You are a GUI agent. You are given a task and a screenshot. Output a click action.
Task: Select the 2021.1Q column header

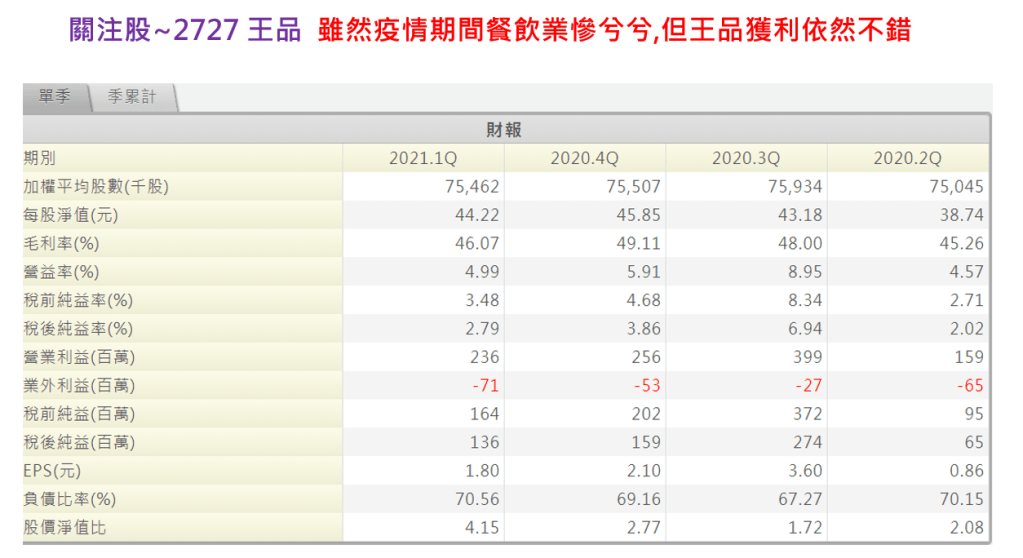pos(423,158)
